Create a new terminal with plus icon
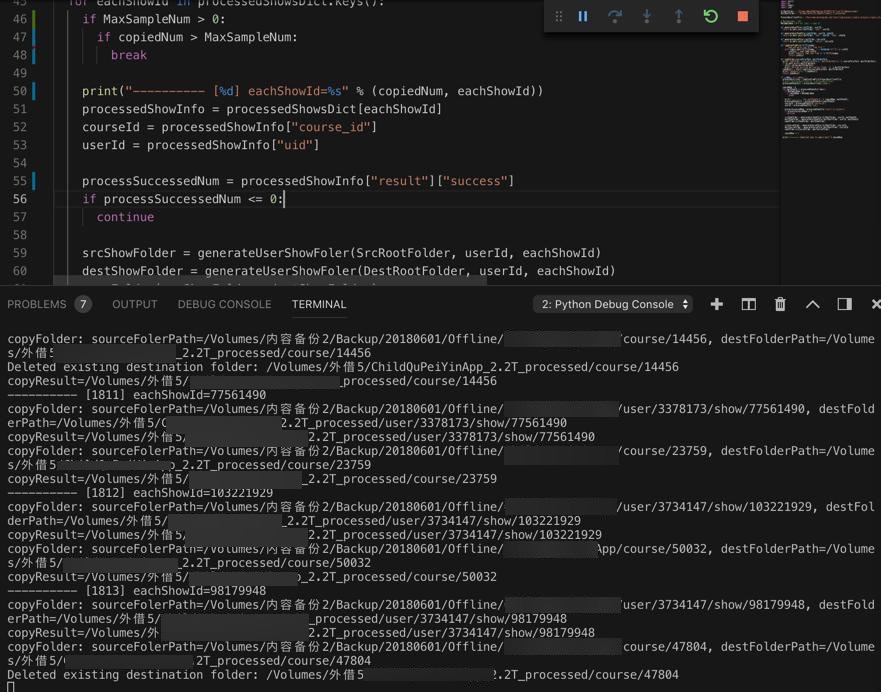Viewport: 881px width, 692px height. click(x=716, y=304)
